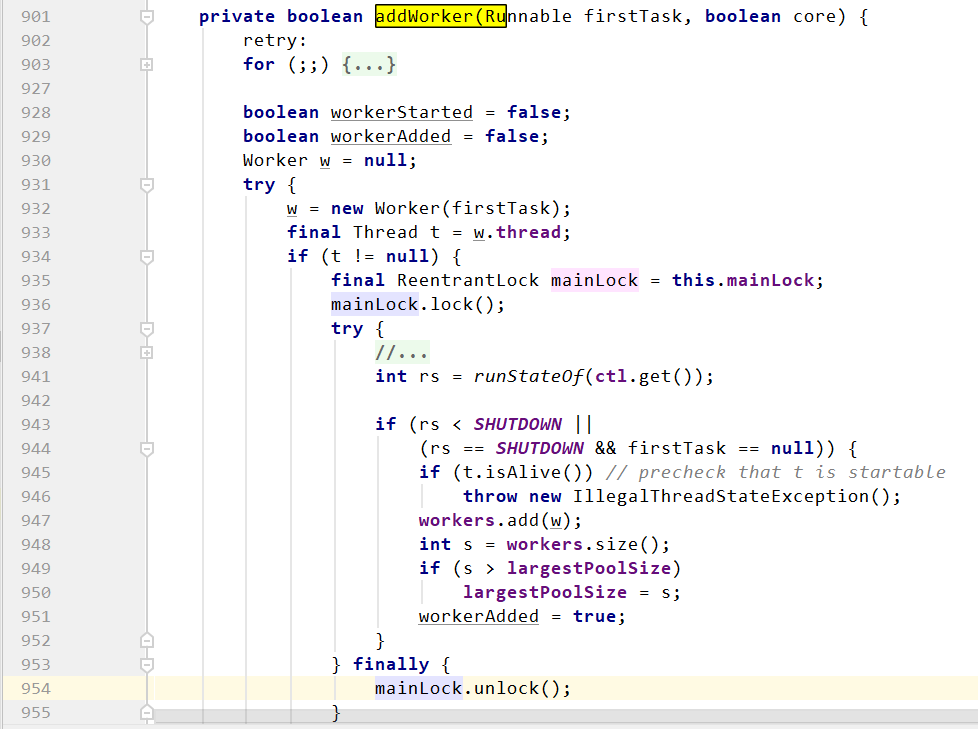Click 'mainLock.unlock()' on line 954

click(x=468, y=689)
